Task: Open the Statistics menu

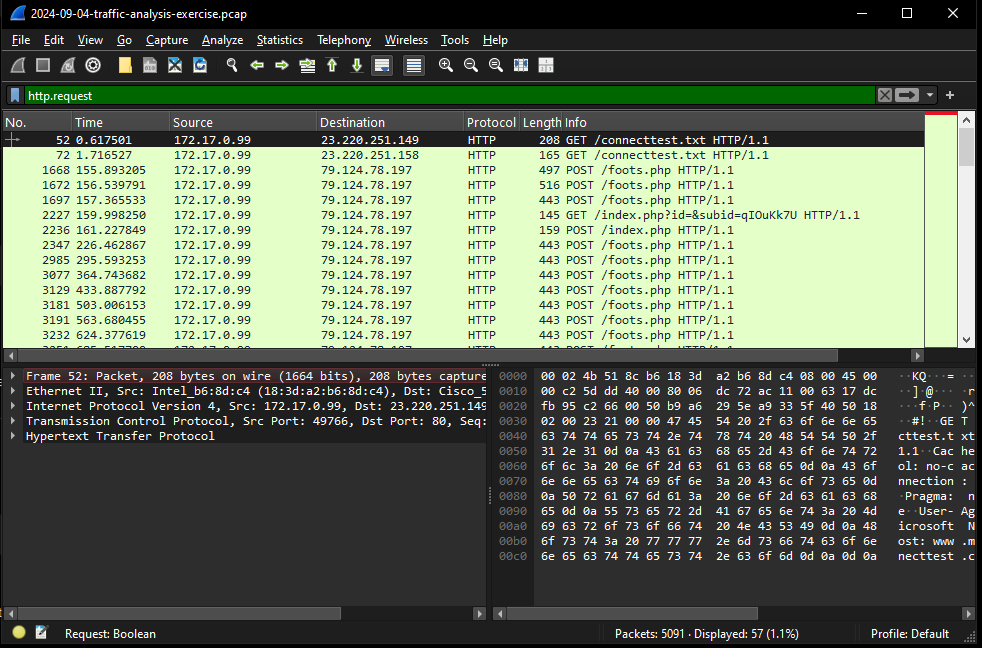Action: point(280,40)
